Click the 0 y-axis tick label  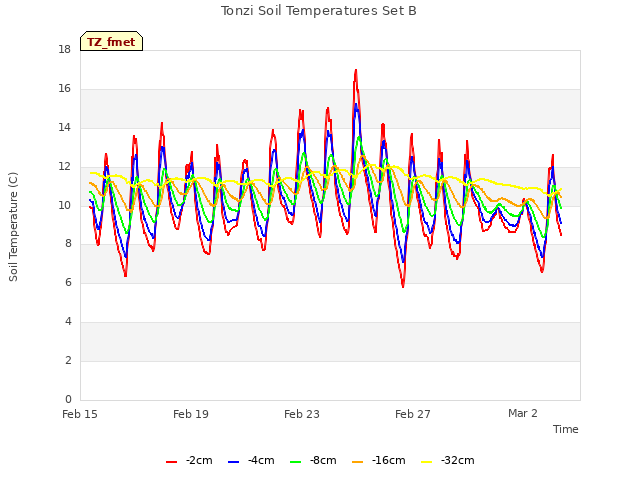[x=68, y=399]
